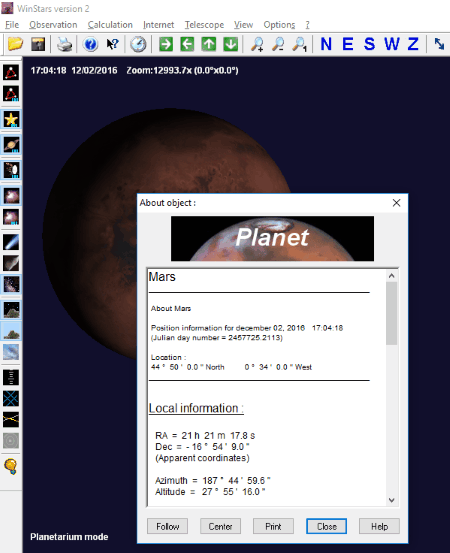This screenshot has height=553, width=450.
Task: Click the Close button in dialog
Action: coord(326,526)
